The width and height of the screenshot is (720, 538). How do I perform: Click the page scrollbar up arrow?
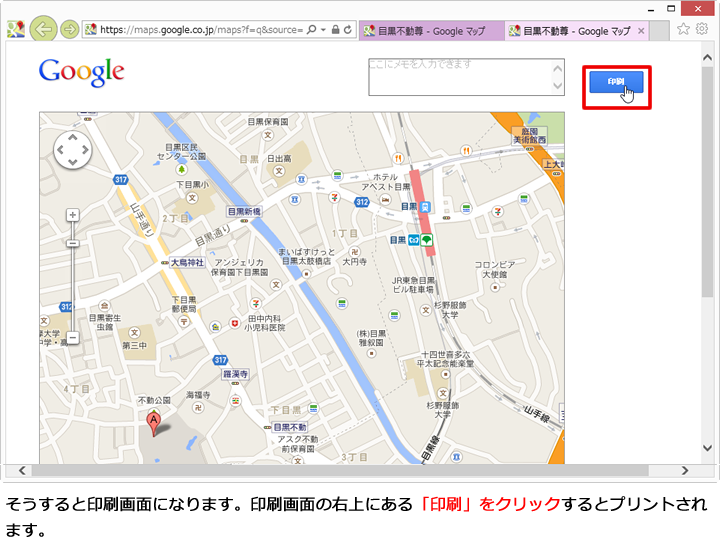click(707, 57)
